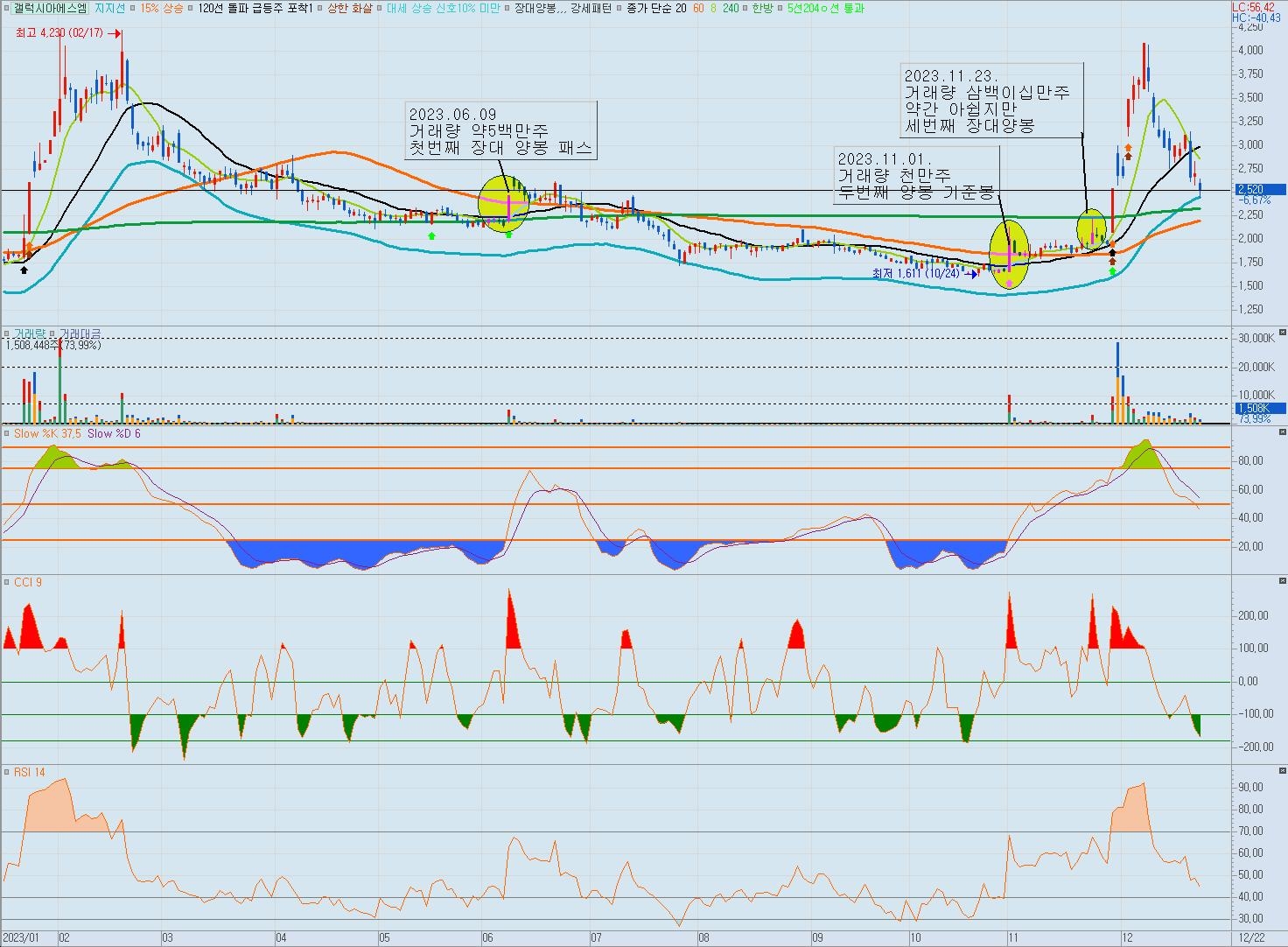Click the HC:-40,43 readout
This screenshot has width=1288, height=947.
[x=1256, y=18]
